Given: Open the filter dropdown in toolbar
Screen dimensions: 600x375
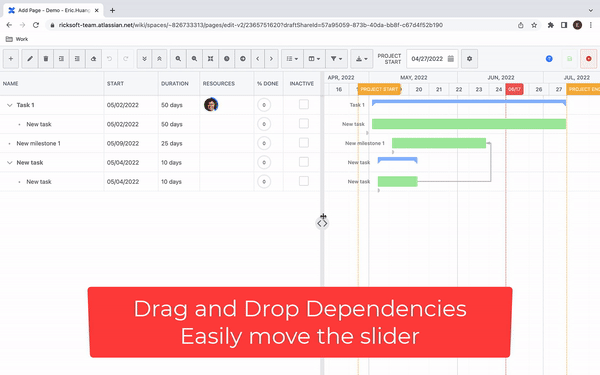Looking at the screenshot, I should (x=336, y=59).
